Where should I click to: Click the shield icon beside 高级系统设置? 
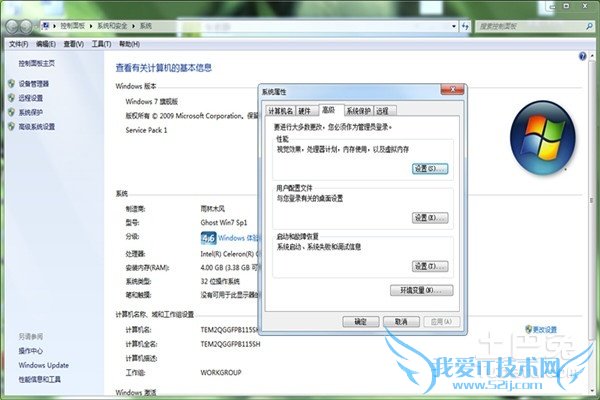[11, 126]
